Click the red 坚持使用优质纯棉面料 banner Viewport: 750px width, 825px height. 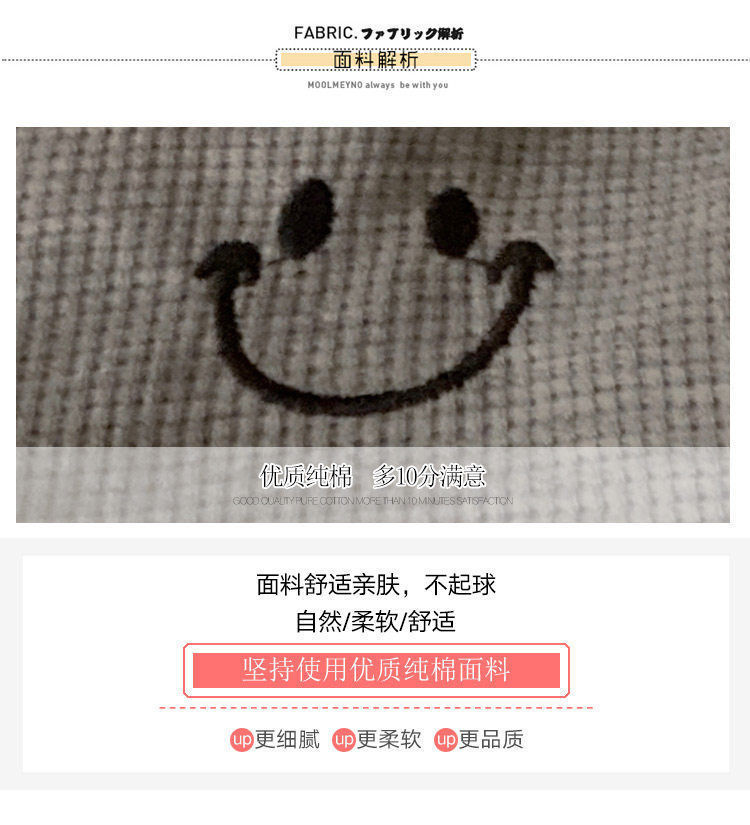(x=376, y=670)
